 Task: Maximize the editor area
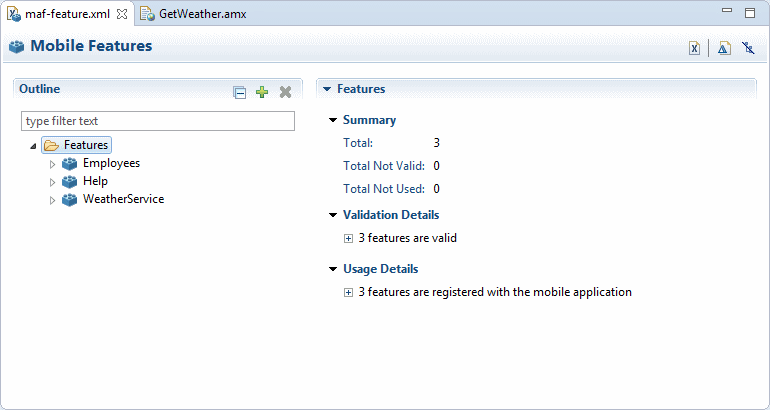click(x=750, y=13)
